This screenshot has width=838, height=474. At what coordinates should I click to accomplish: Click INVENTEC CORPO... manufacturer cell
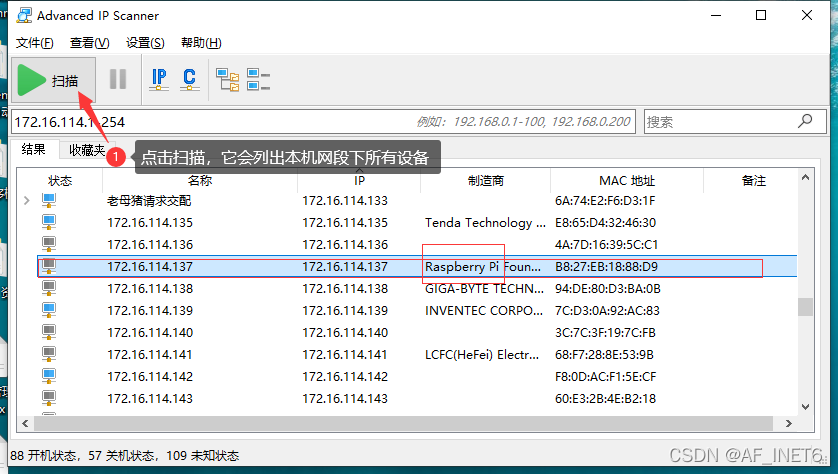[x=484, y=310]
